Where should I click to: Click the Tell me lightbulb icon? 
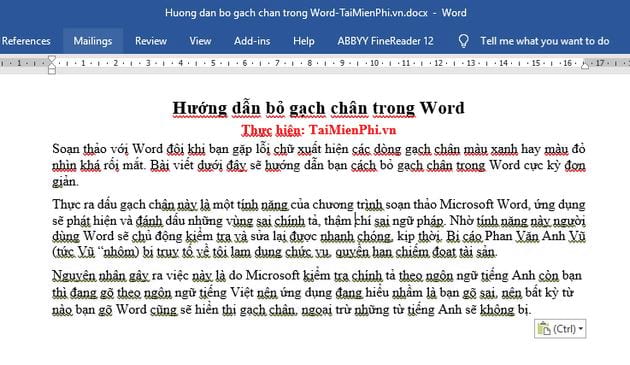463,41
